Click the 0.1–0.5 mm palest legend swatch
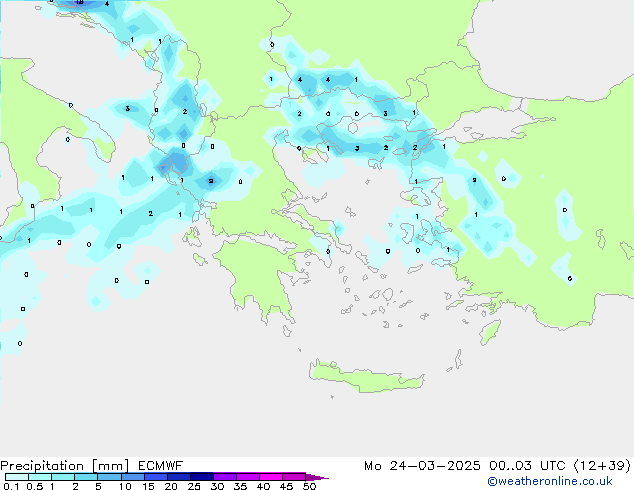The image size is (634, 490). 17,477
